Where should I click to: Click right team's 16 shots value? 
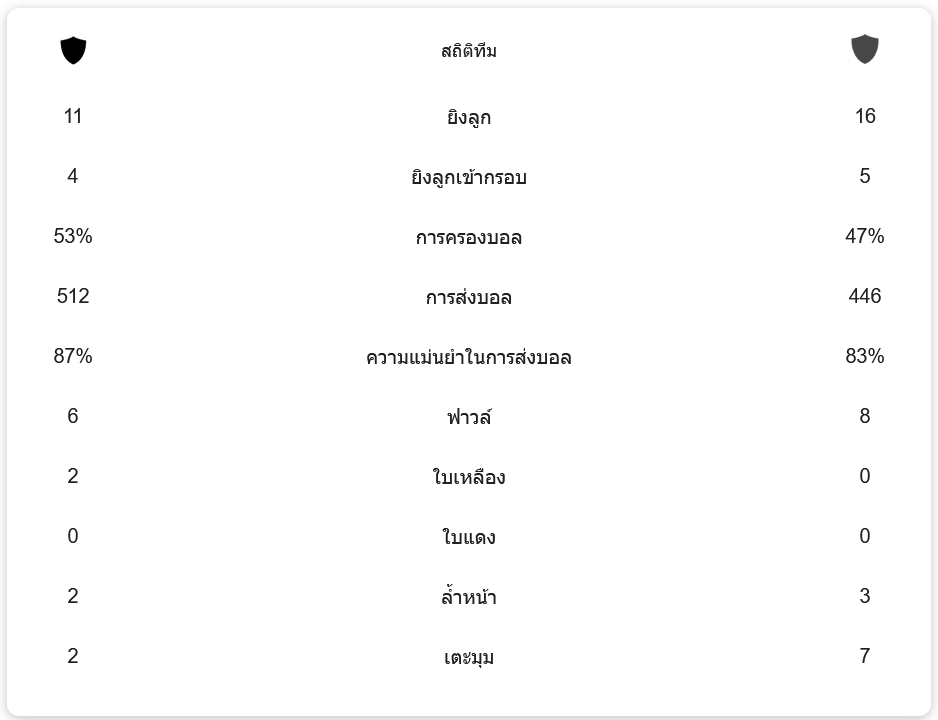pos(865,116)
